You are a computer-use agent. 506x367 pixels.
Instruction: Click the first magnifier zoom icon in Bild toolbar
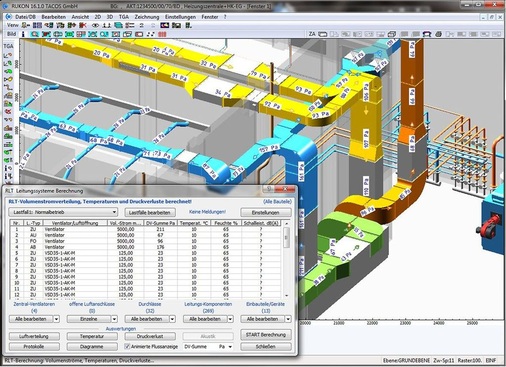pyautogui.click(x=34, y=34)
